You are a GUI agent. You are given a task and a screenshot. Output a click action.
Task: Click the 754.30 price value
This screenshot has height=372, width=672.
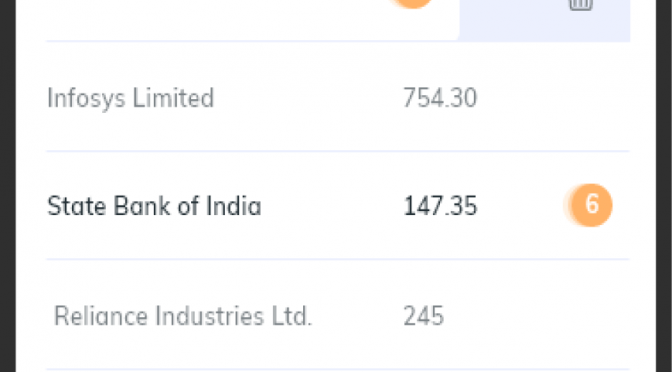pyautogui.click(x=440, y=98)
